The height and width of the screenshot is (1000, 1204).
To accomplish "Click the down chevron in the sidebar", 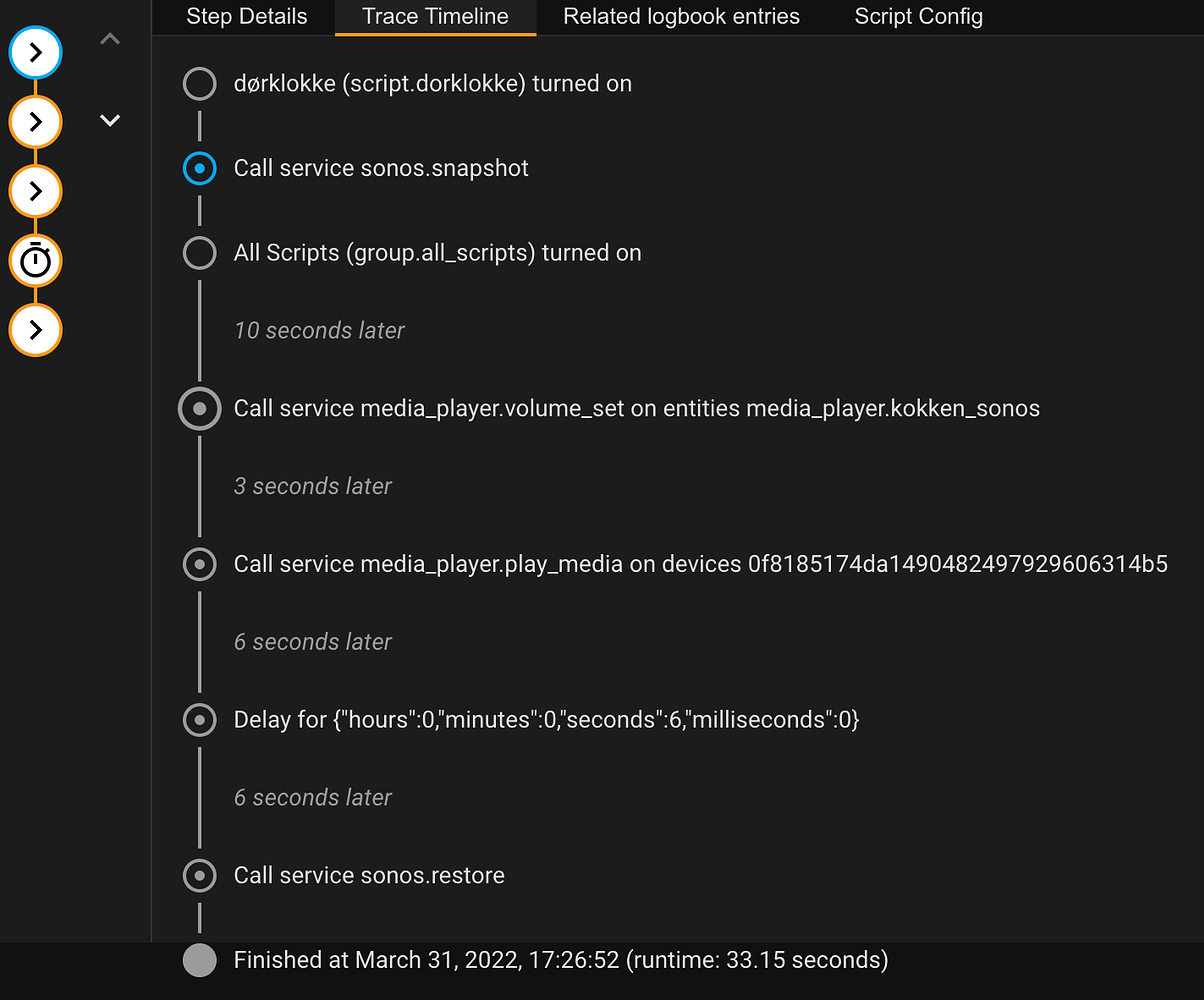I will pyautogui.click(x=110, y=120).
